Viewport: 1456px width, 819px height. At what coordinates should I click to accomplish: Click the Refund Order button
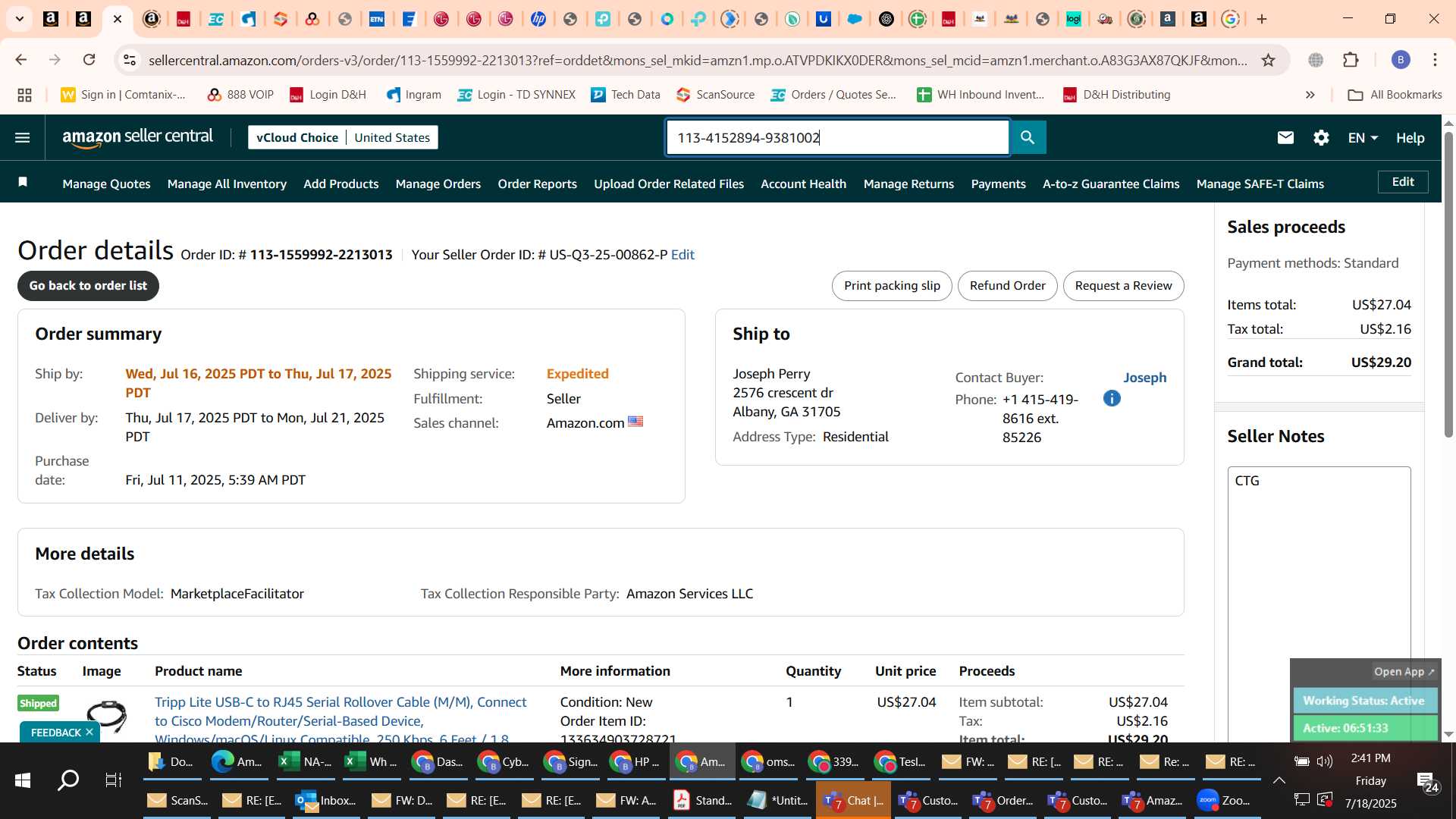[x=1007, y=286]
